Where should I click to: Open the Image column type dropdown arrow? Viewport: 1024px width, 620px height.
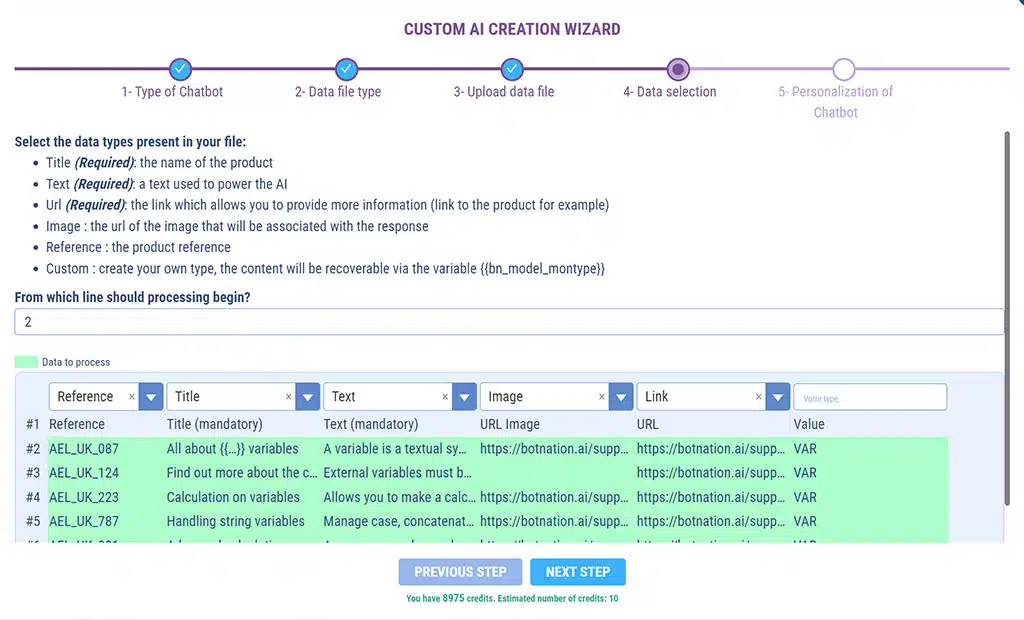pyautogui.click(x=621, y=397)
